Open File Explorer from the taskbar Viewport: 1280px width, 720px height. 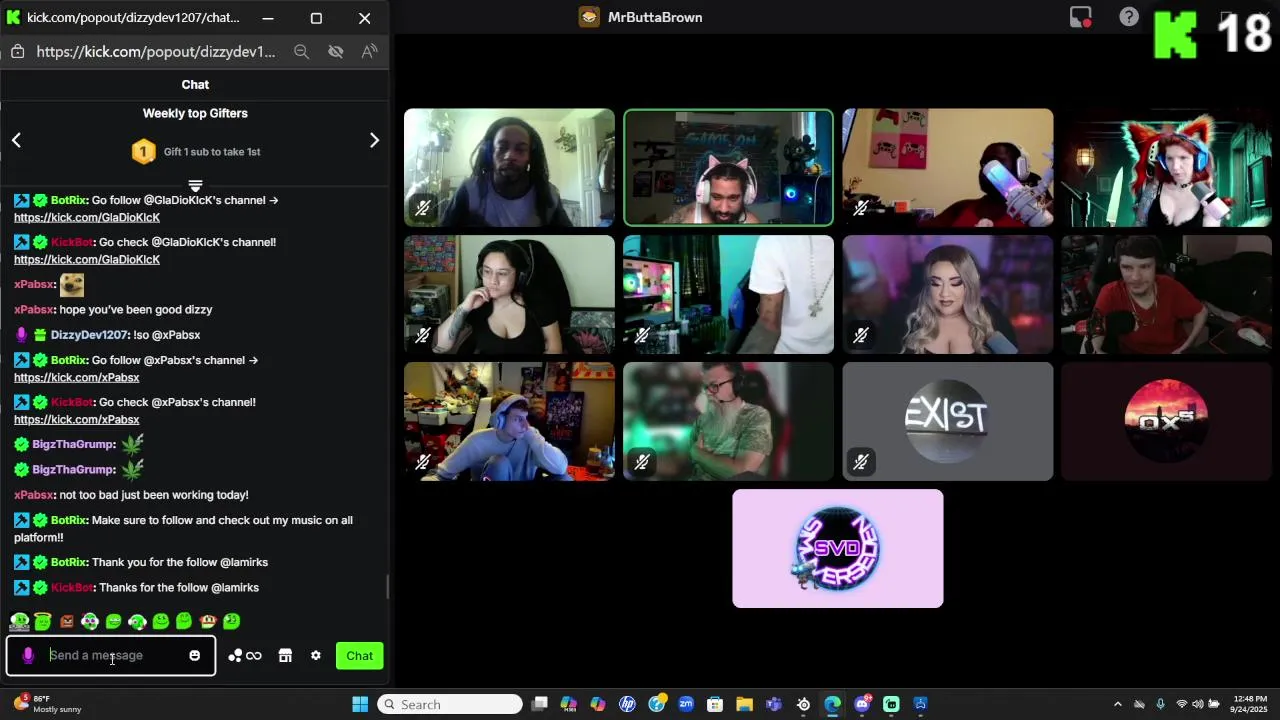click(x=744, y=704)
